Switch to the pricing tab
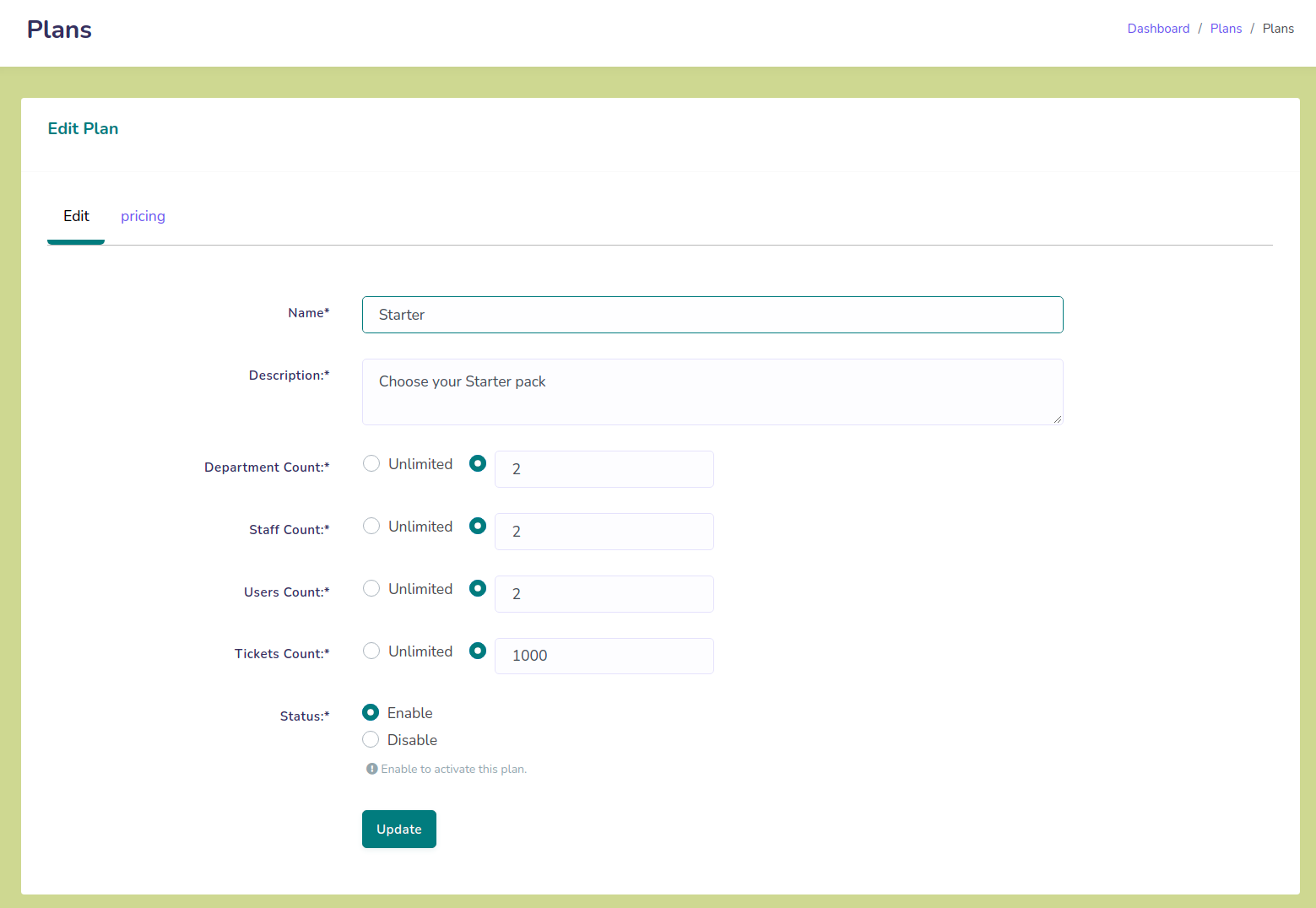This screenshot has width=1316, height=908. point(143,216)
